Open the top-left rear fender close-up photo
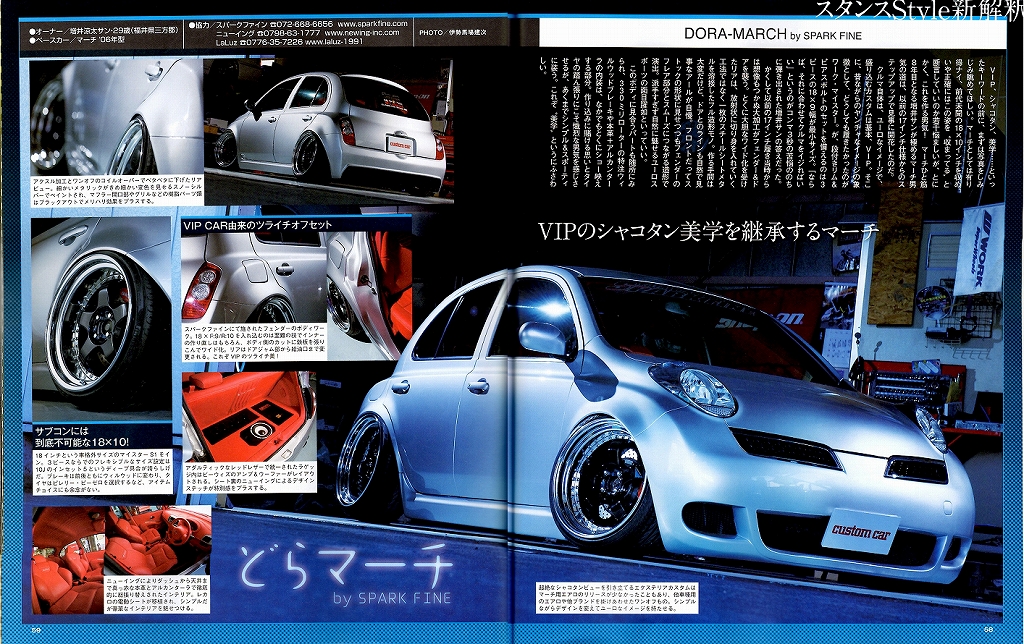Viewport: 1024px width, 644px height. [x=116, y=118]
